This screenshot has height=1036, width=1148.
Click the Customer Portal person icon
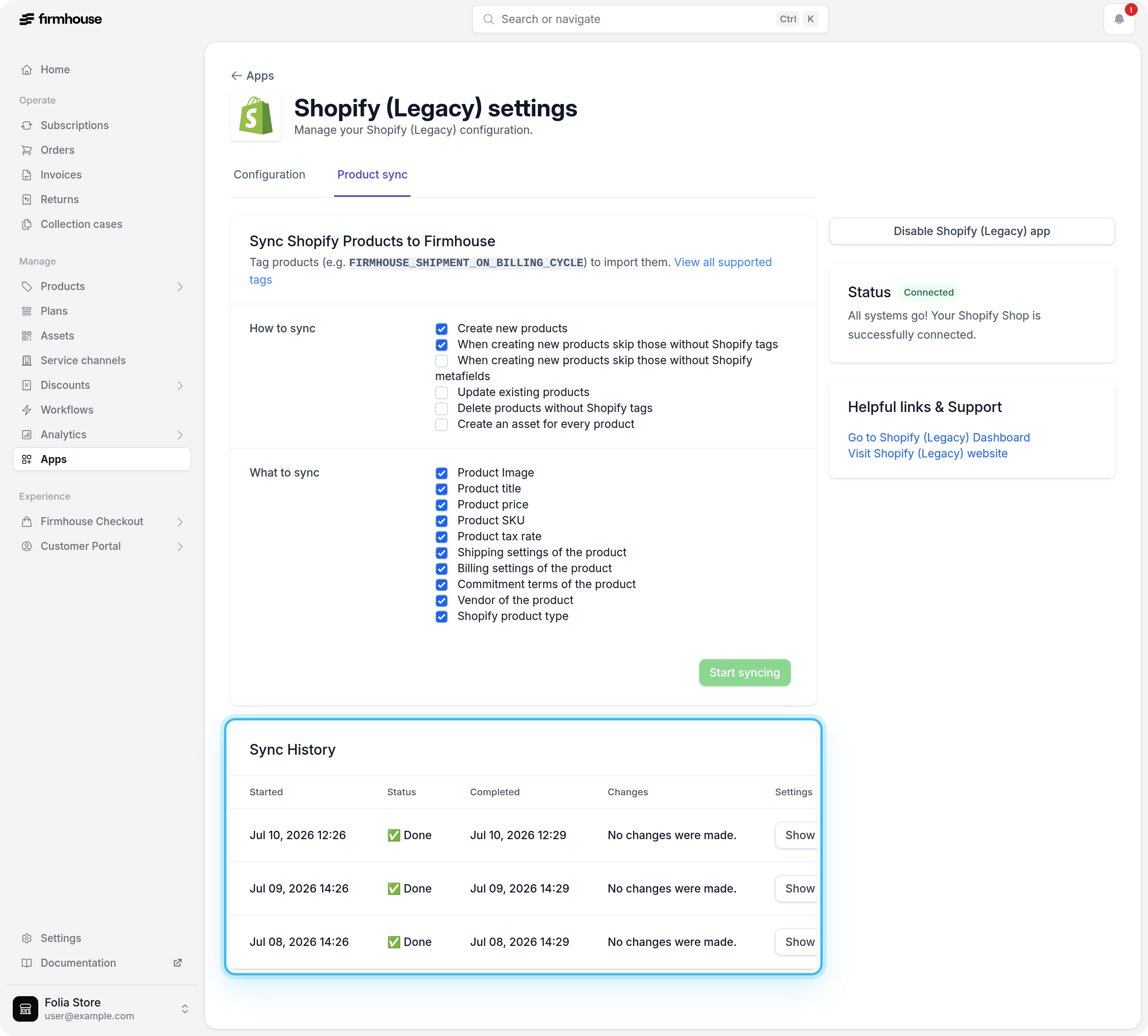[27, 546]
